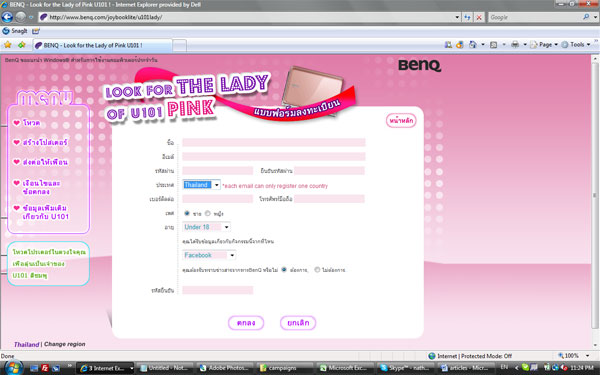Click the Google search box
600x375 pixels.
[x=535, y=17]
